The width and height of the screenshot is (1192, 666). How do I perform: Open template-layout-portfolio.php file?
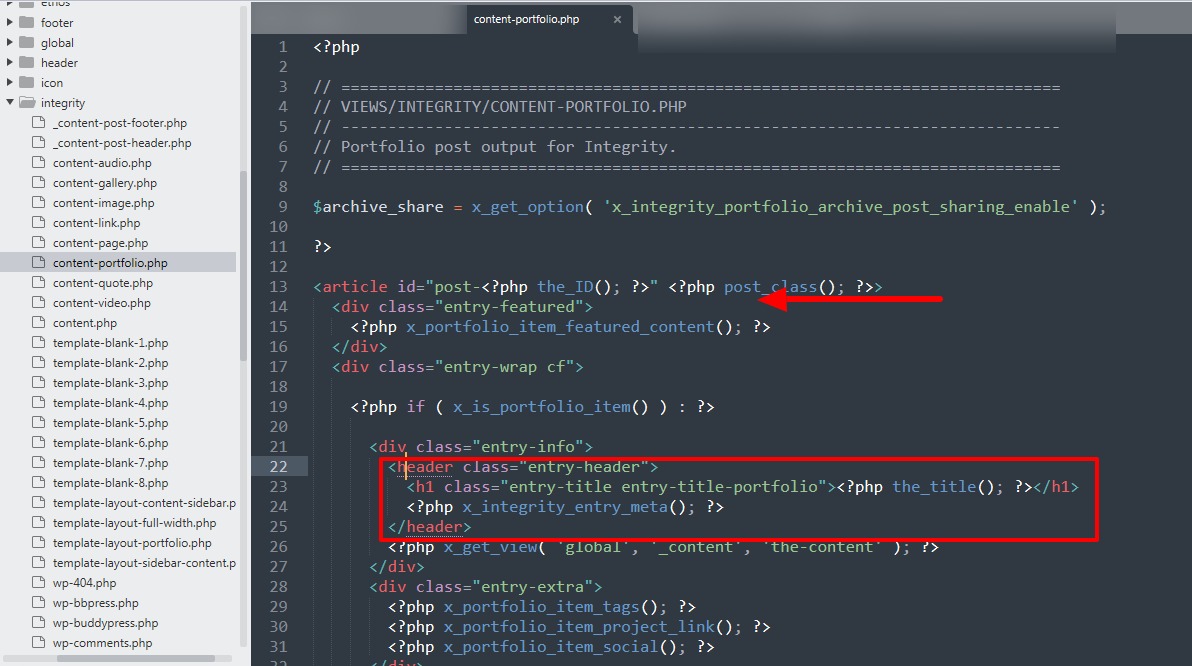pyautogui.click(x=132, y=543)
